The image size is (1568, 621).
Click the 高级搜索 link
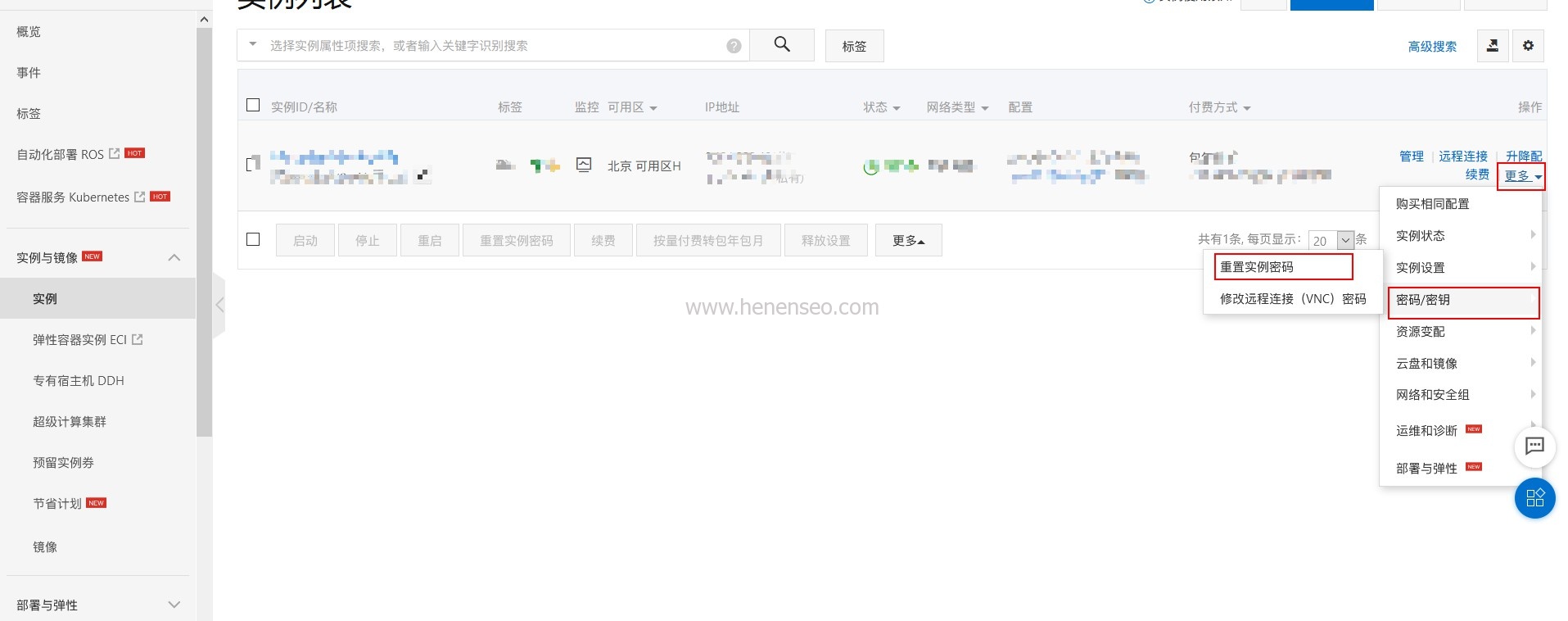pyautogui.click(x=1432, y=47)
